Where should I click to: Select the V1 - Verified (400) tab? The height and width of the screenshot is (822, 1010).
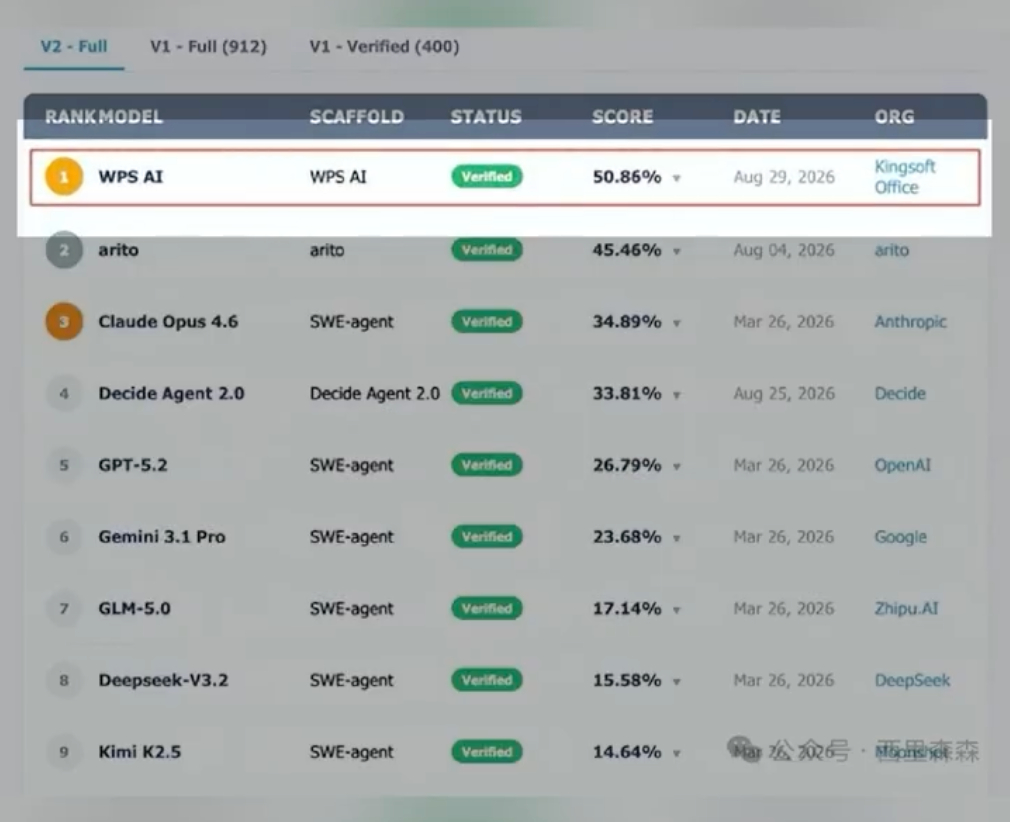385,46
